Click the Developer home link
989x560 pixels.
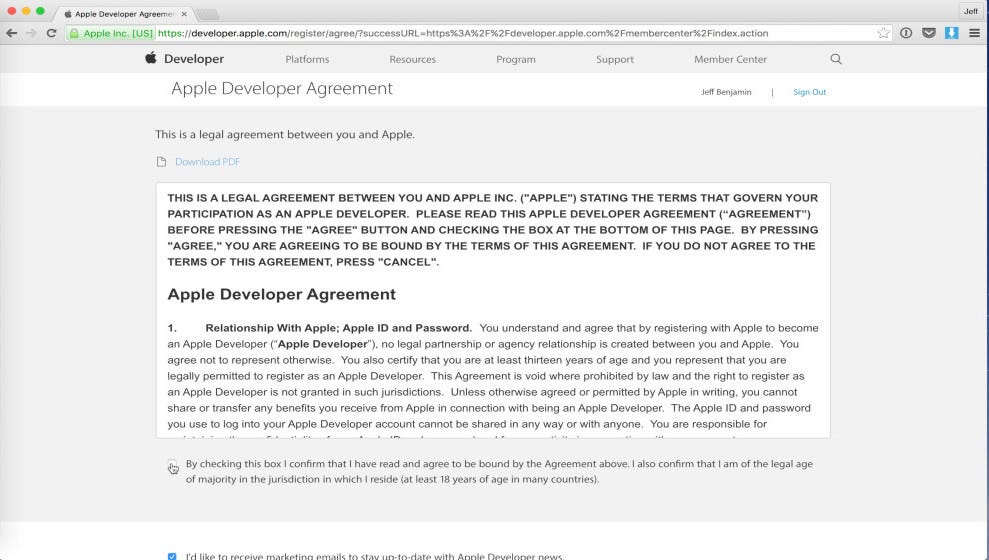click(194, 59)
